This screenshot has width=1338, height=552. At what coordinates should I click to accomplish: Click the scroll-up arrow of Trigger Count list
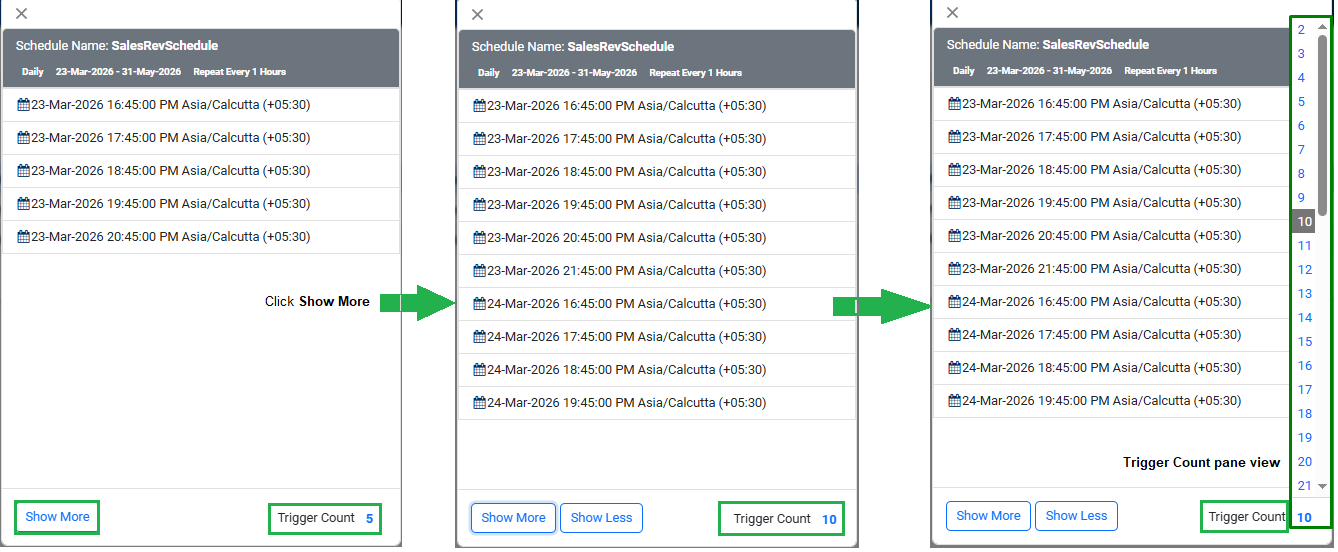(x=1322, y=28)
